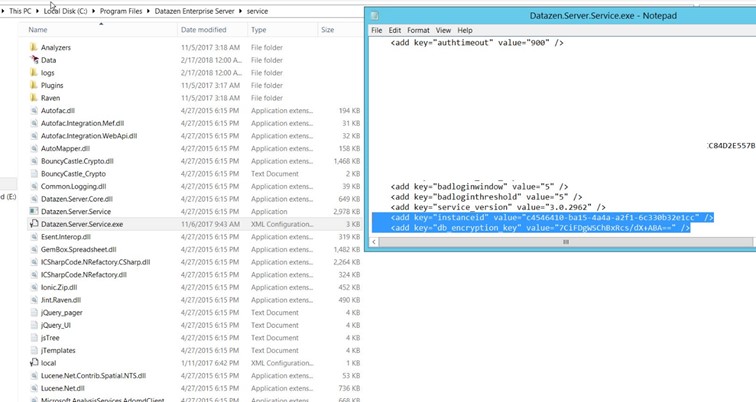This screenshot has height=402, width=756.
Task: Click the Analyzers folder icon
Action: (x=34, y=47)
